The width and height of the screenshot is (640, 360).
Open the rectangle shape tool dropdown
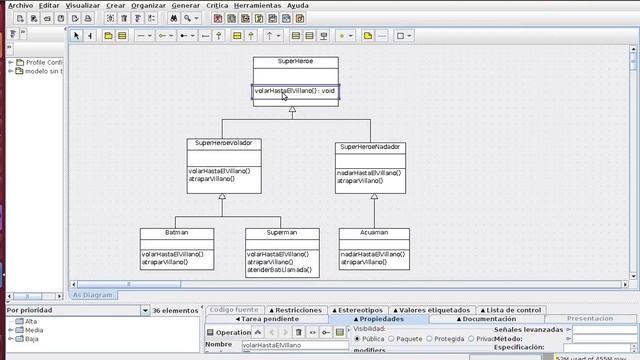(409, 36)
